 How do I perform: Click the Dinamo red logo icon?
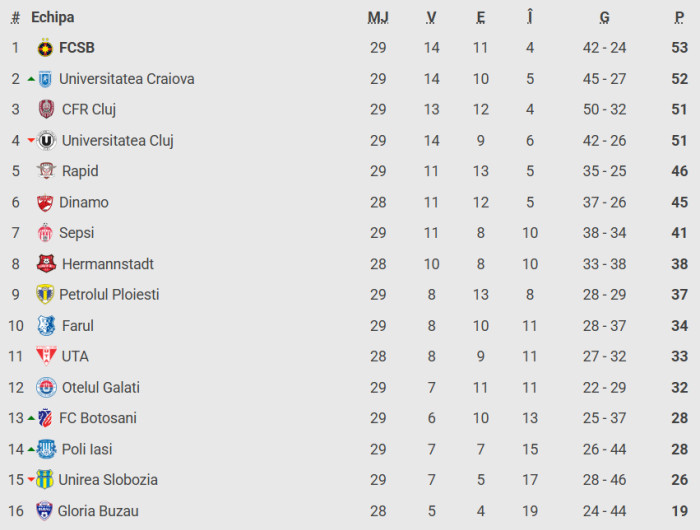click(x=45, y=202)
